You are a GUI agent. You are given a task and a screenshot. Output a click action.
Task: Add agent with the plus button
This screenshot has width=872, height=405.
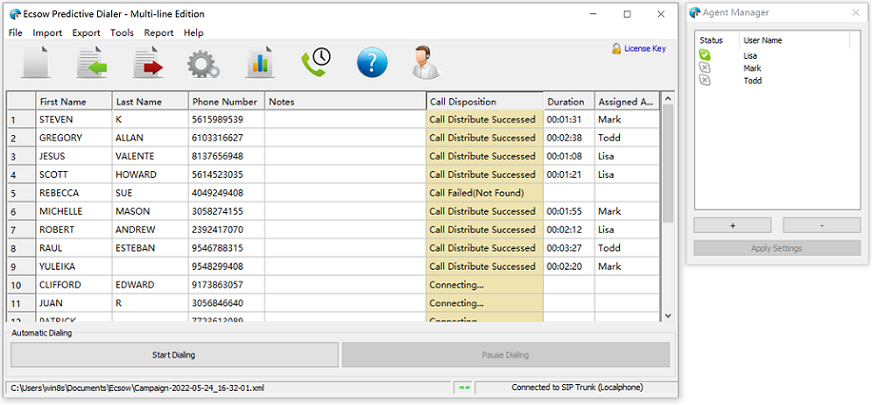[x=732, y=225]
